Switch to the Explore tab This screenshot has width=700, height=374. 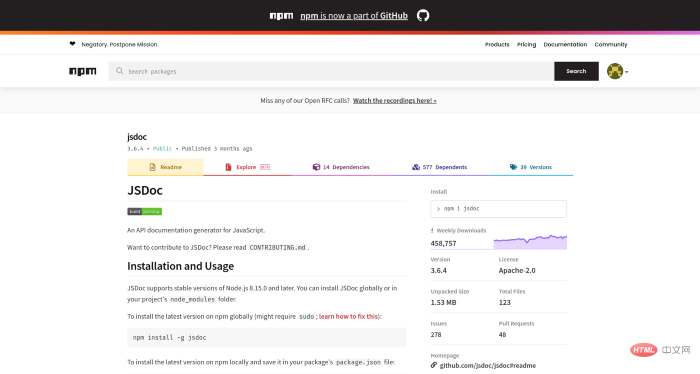point(247,167)
